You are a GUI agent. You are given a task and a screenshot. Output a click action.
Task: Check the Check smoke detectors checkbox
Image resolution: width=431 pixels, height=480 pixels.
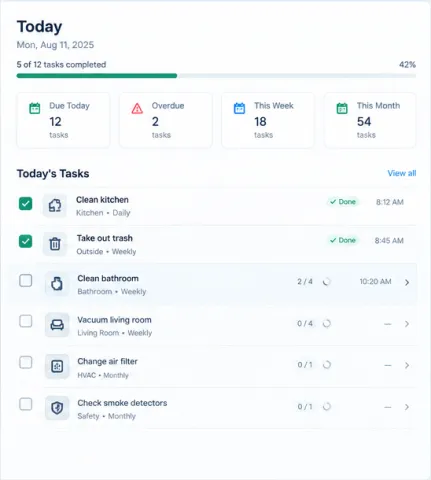(26, 404)
